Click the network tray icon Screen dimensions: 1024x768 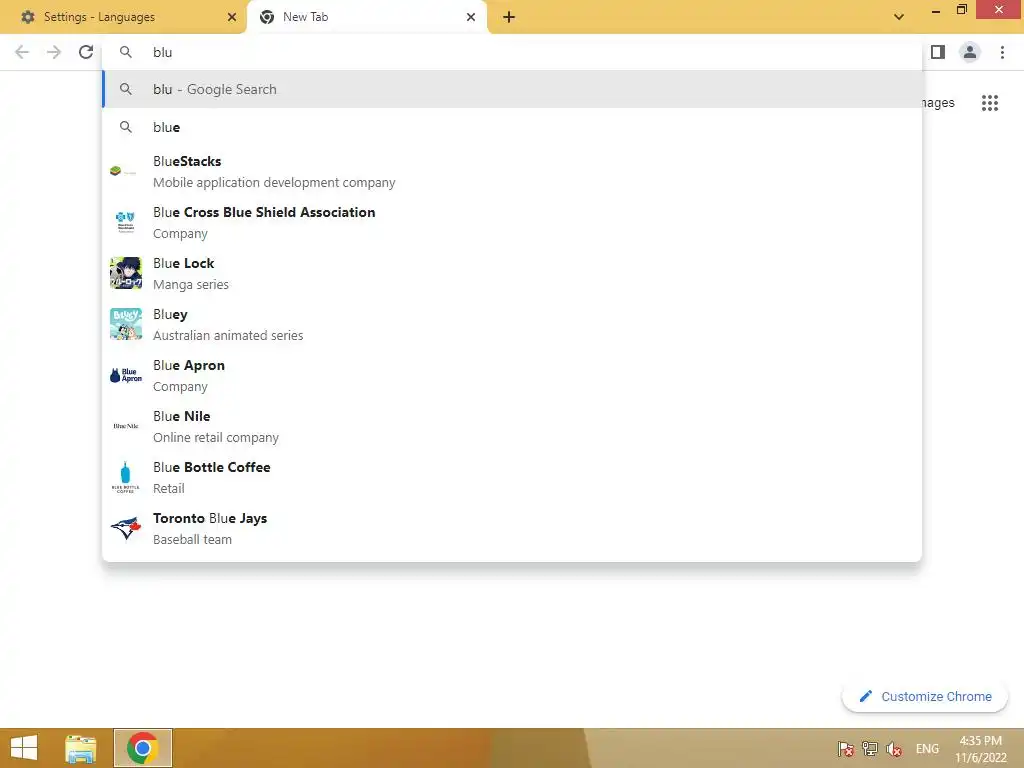870,749
